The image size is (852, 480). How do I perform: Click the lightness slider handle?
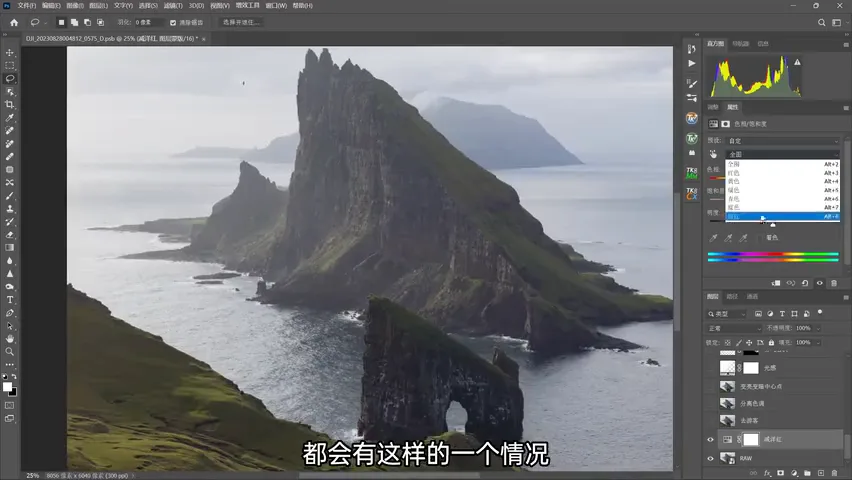click(773, 225)
